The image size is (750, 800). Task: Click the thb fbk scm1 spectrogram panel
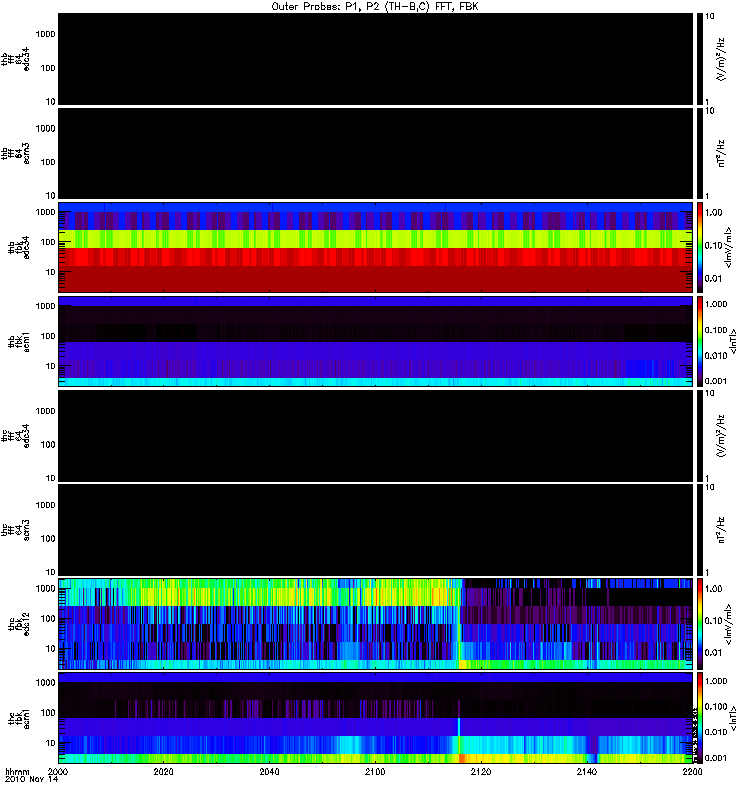pos(376,341)
